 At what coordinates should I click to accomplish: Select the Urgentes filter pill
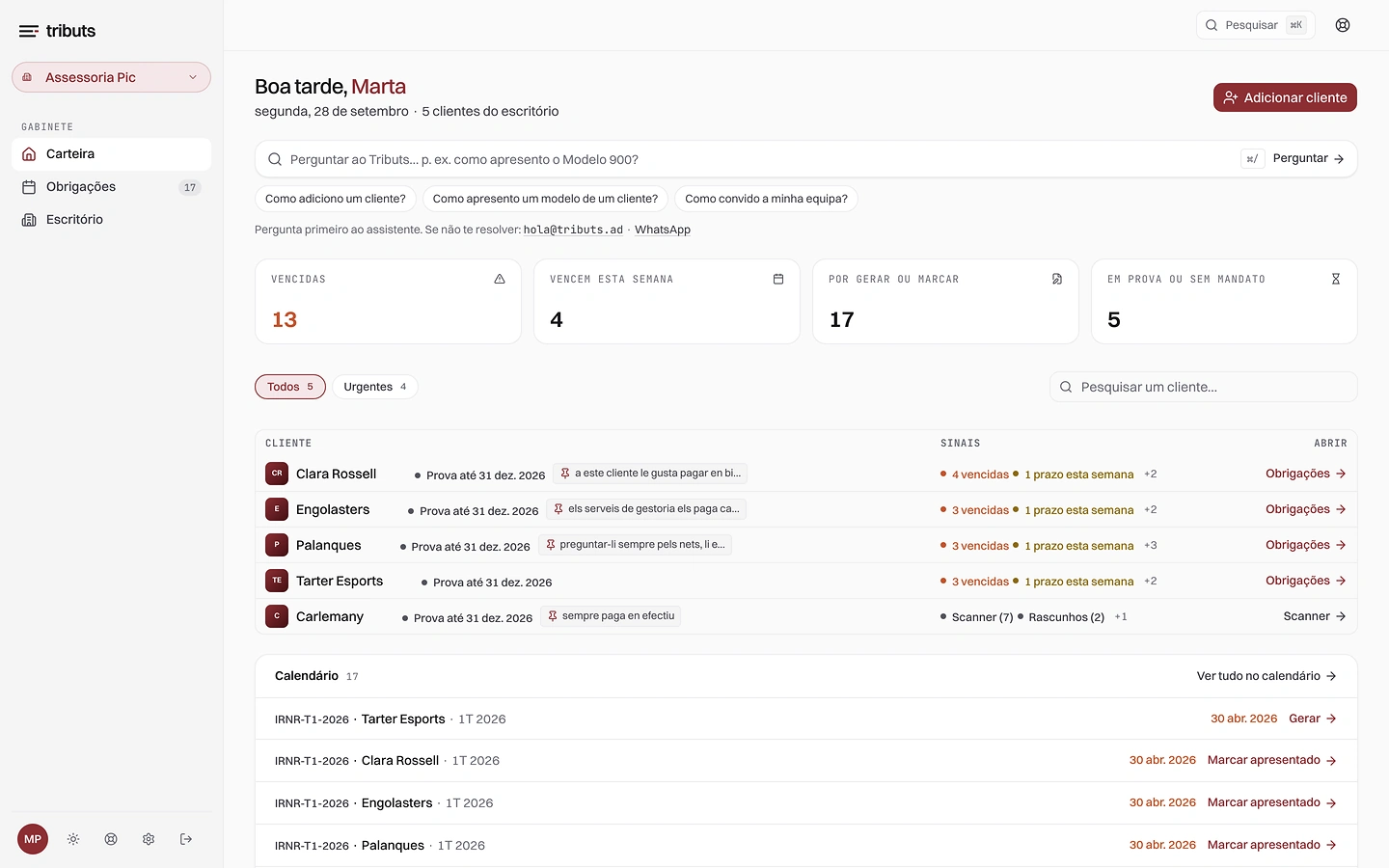coord(375,387)
